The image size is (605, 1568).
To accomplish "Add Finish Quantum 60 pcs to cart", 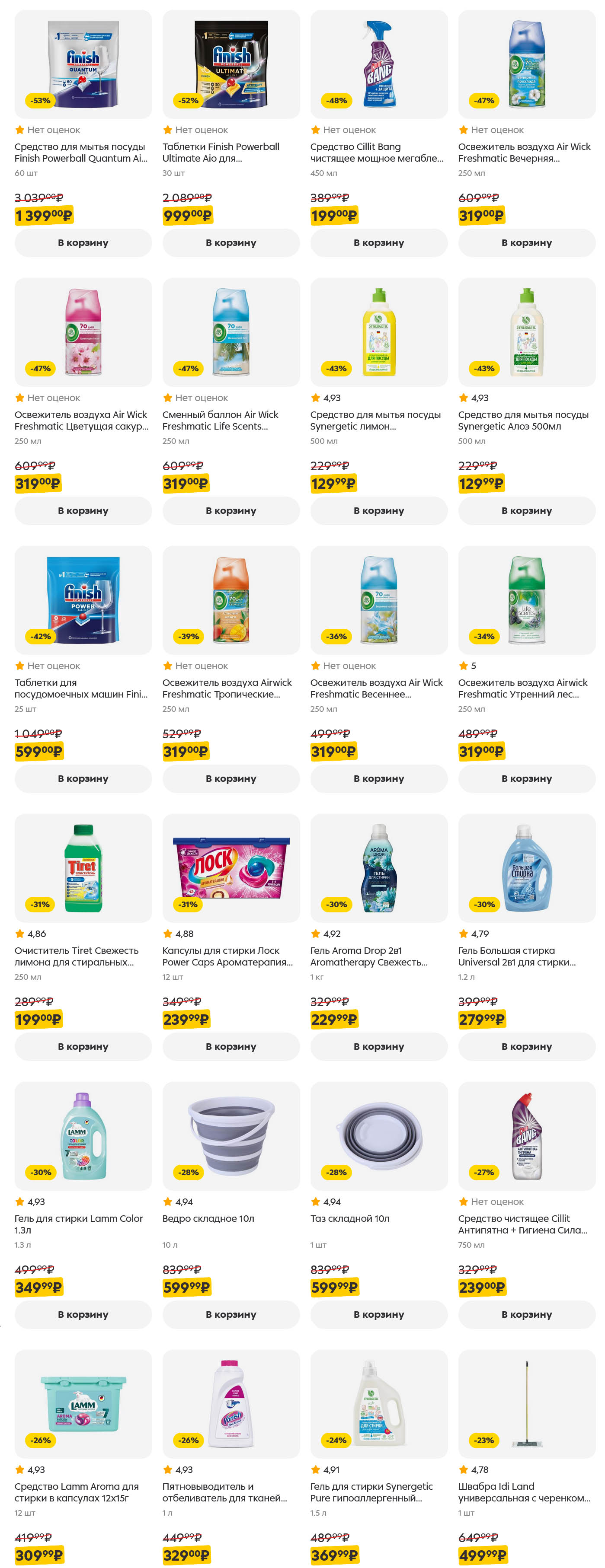I will 83,243.
